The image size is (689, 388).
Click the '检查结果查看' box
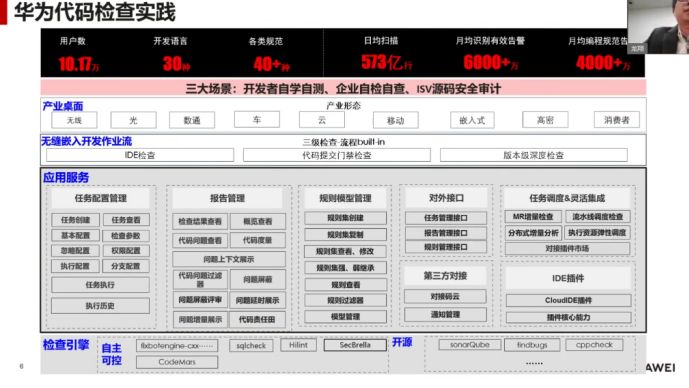[x=200, y=221]
